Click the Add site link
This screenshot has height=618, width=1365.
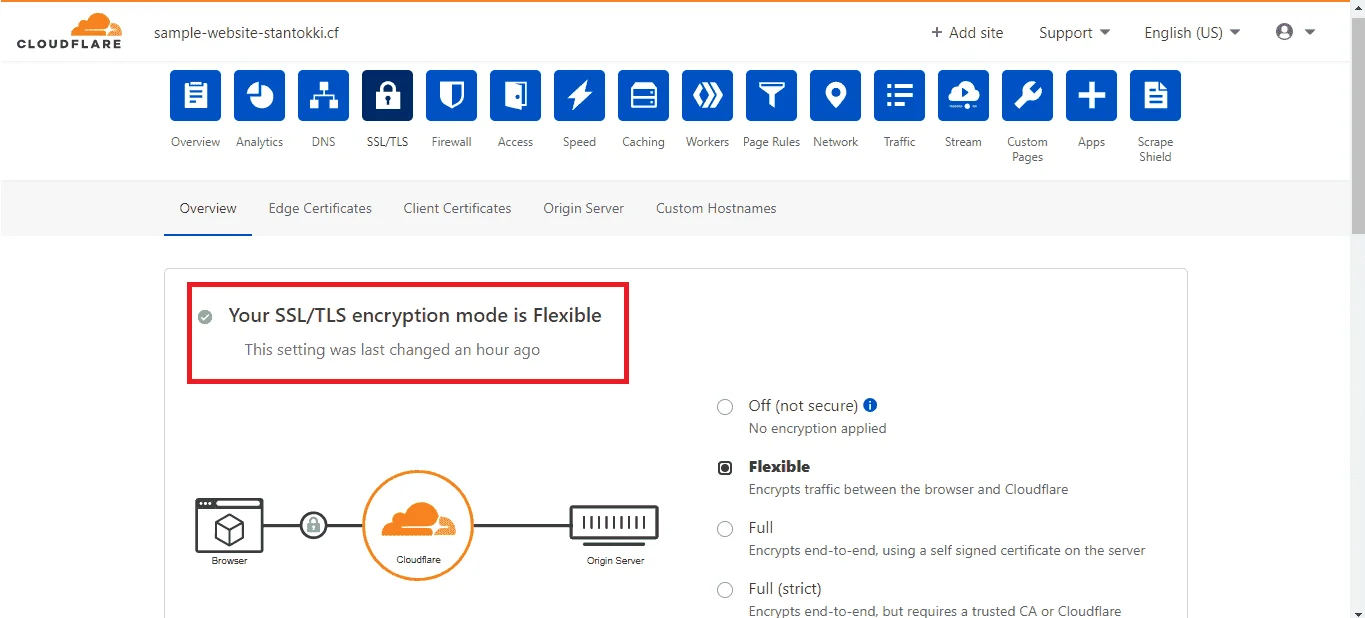coord(967,32)
